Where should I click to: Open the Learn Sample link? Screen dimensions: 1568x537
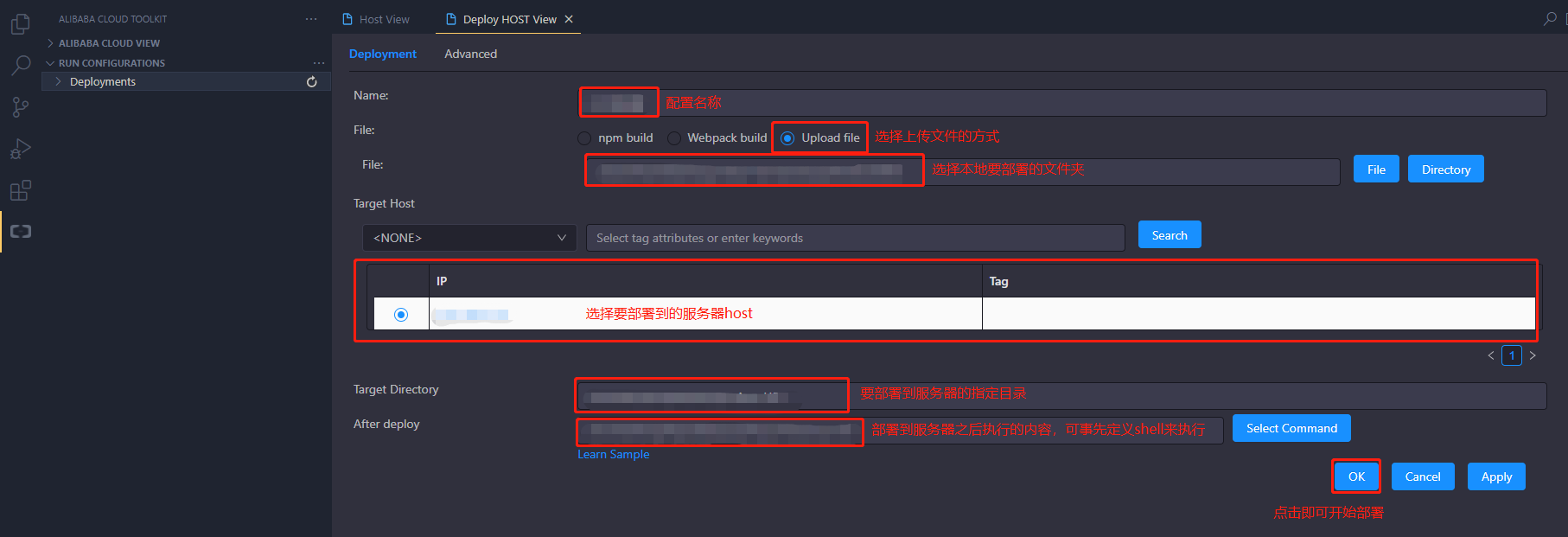tap(614, 454)
